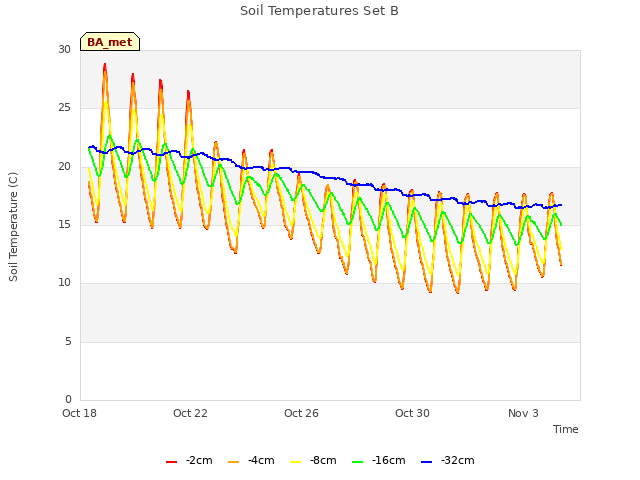This screenshot has width=640, height=480.
Task: Click the Nov 3 x-axis label
Action: tap(523, 413)
